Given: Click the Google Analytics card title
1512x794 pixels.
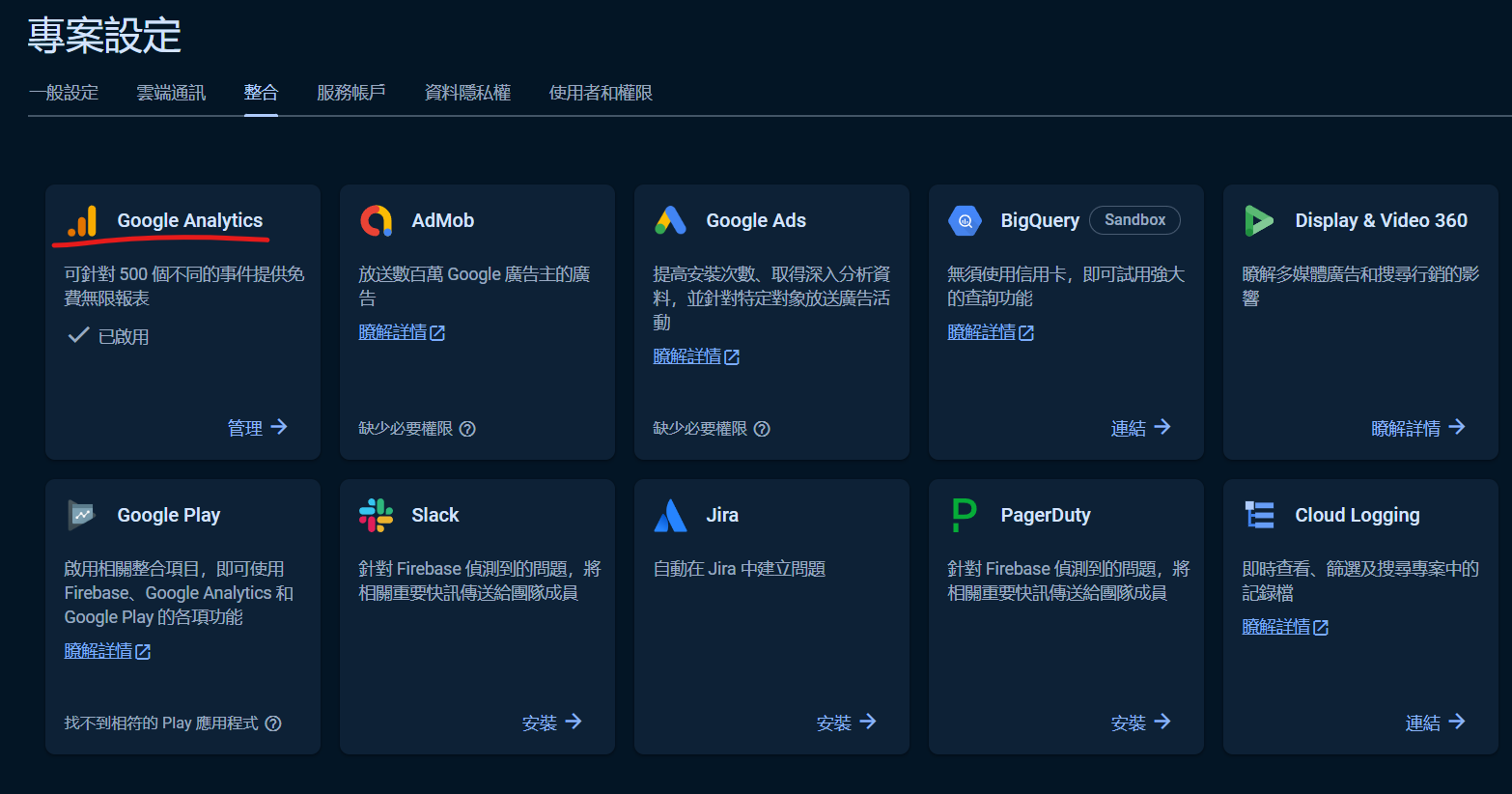Looking at the screenshot, I should point(190,220).
